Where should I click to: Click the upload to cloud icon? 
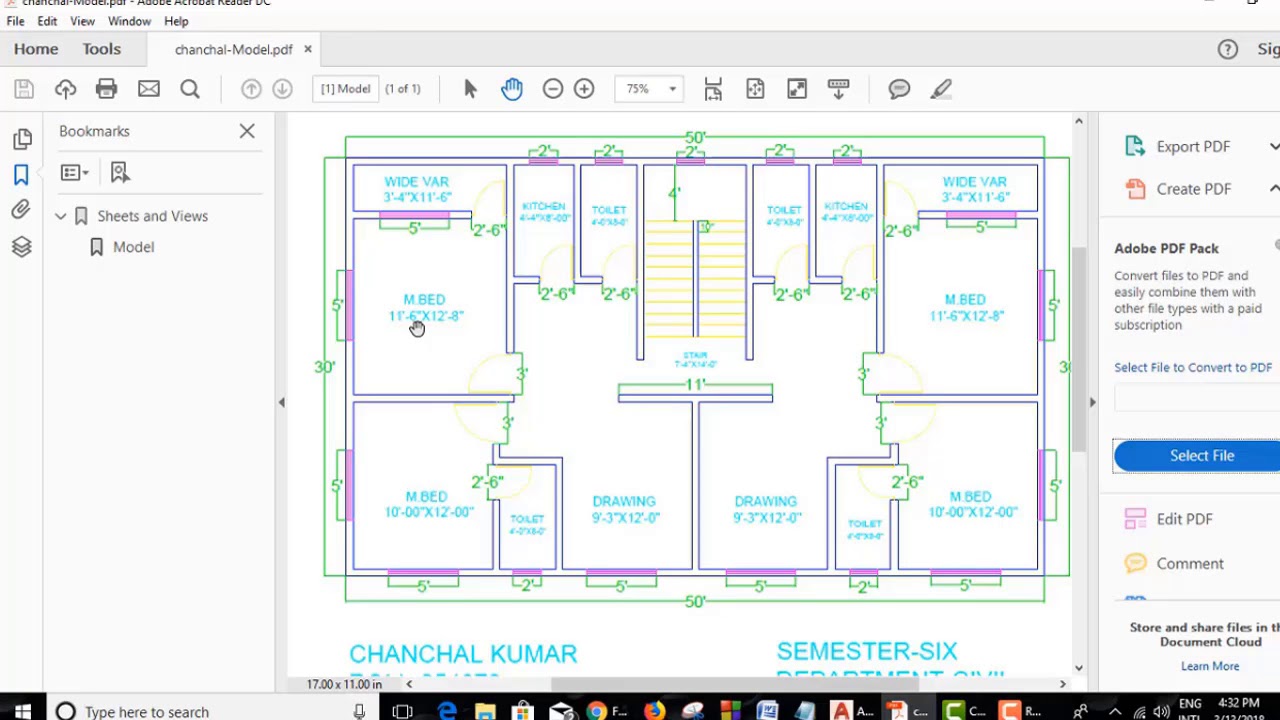pos(65,89)
